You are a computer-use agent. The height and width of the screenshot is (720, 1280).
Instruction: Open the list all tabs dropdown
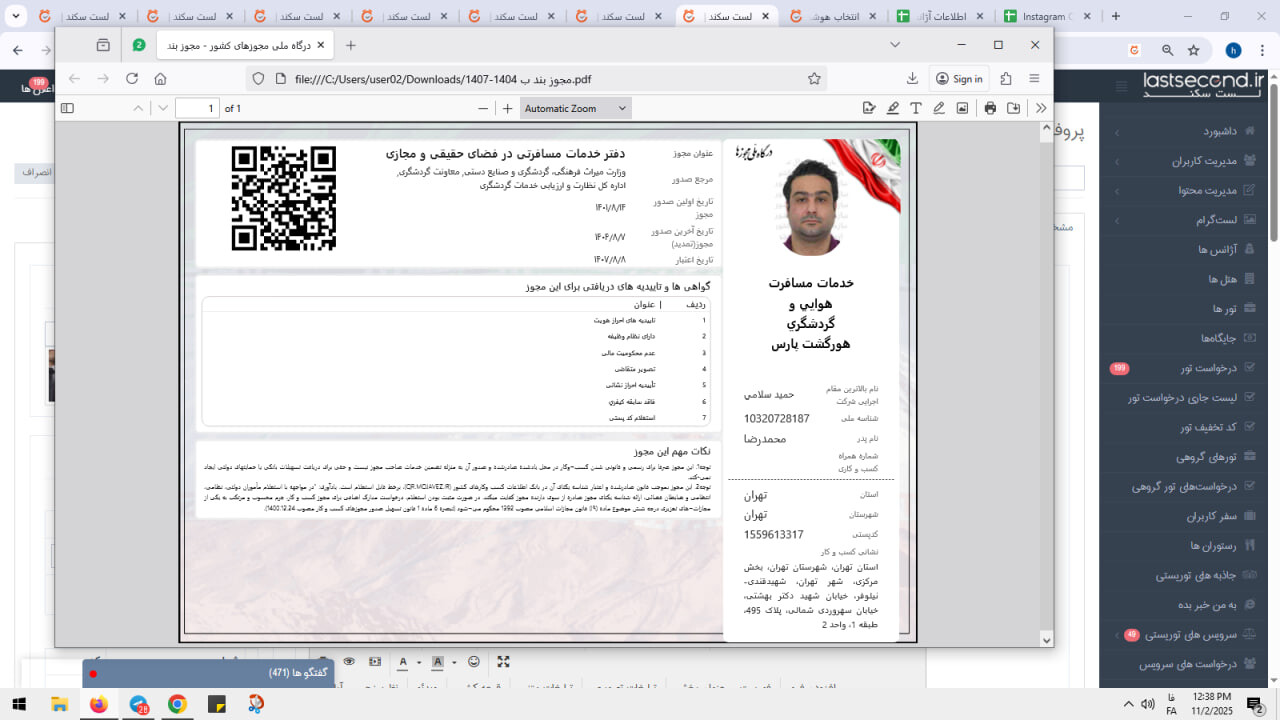895,45
